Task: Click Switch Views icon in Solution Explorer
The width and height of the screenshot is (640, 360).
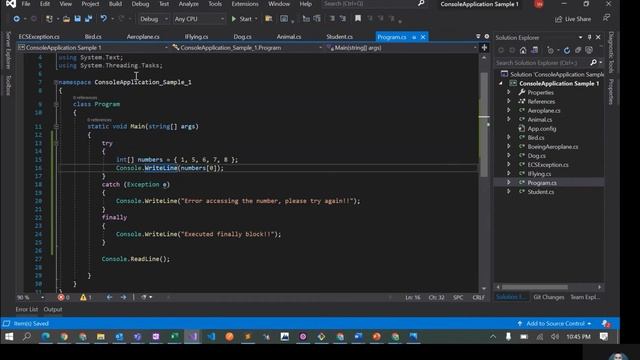Action: tap(534, 50)
